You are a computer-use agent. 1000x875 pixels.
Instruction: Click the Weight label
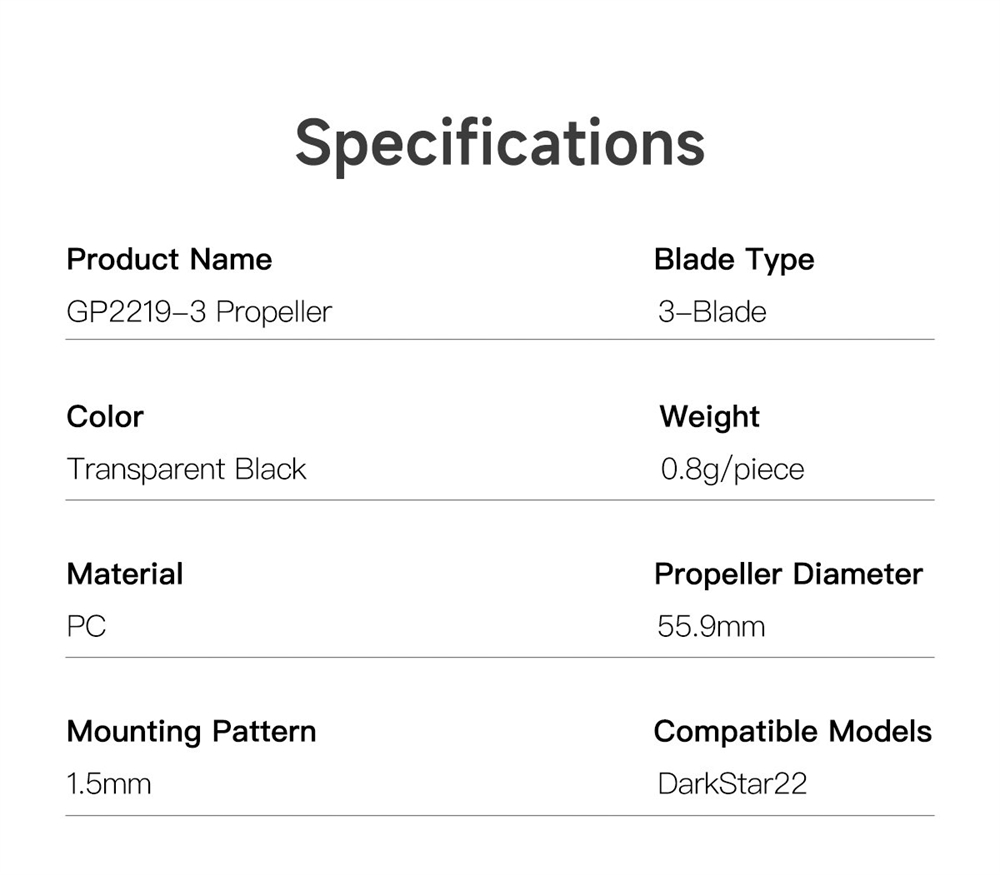pyautogui.click(x=710, y=417)
